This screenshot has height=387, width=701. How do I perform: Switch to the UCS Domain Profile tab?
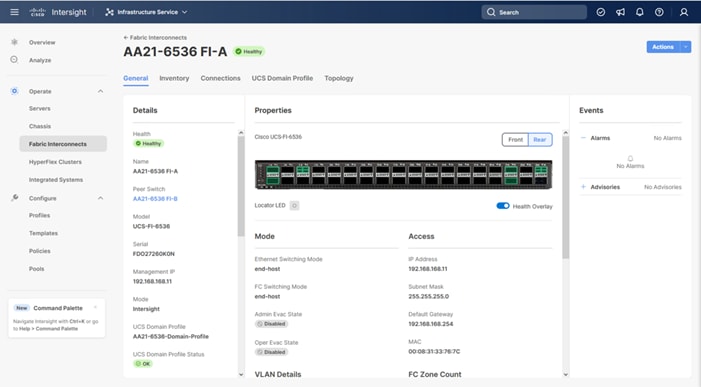(282, 78)
